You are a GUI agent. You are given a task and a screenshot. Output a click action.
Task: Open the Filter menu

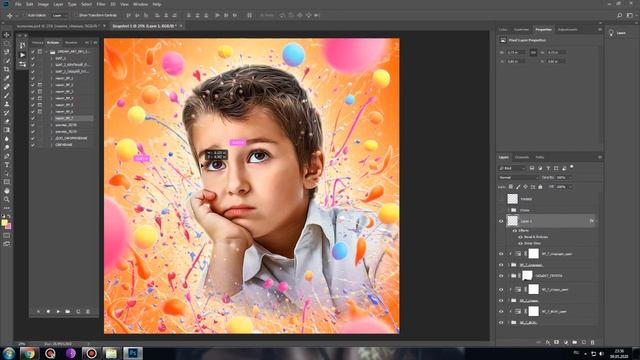pyautogui.click(x=101, y=4)
